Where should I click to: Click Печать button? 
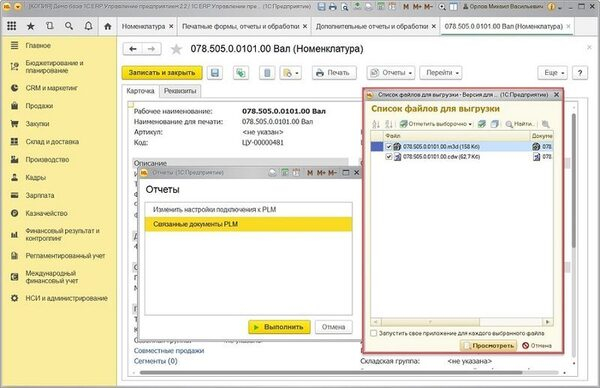coord(334,73)
